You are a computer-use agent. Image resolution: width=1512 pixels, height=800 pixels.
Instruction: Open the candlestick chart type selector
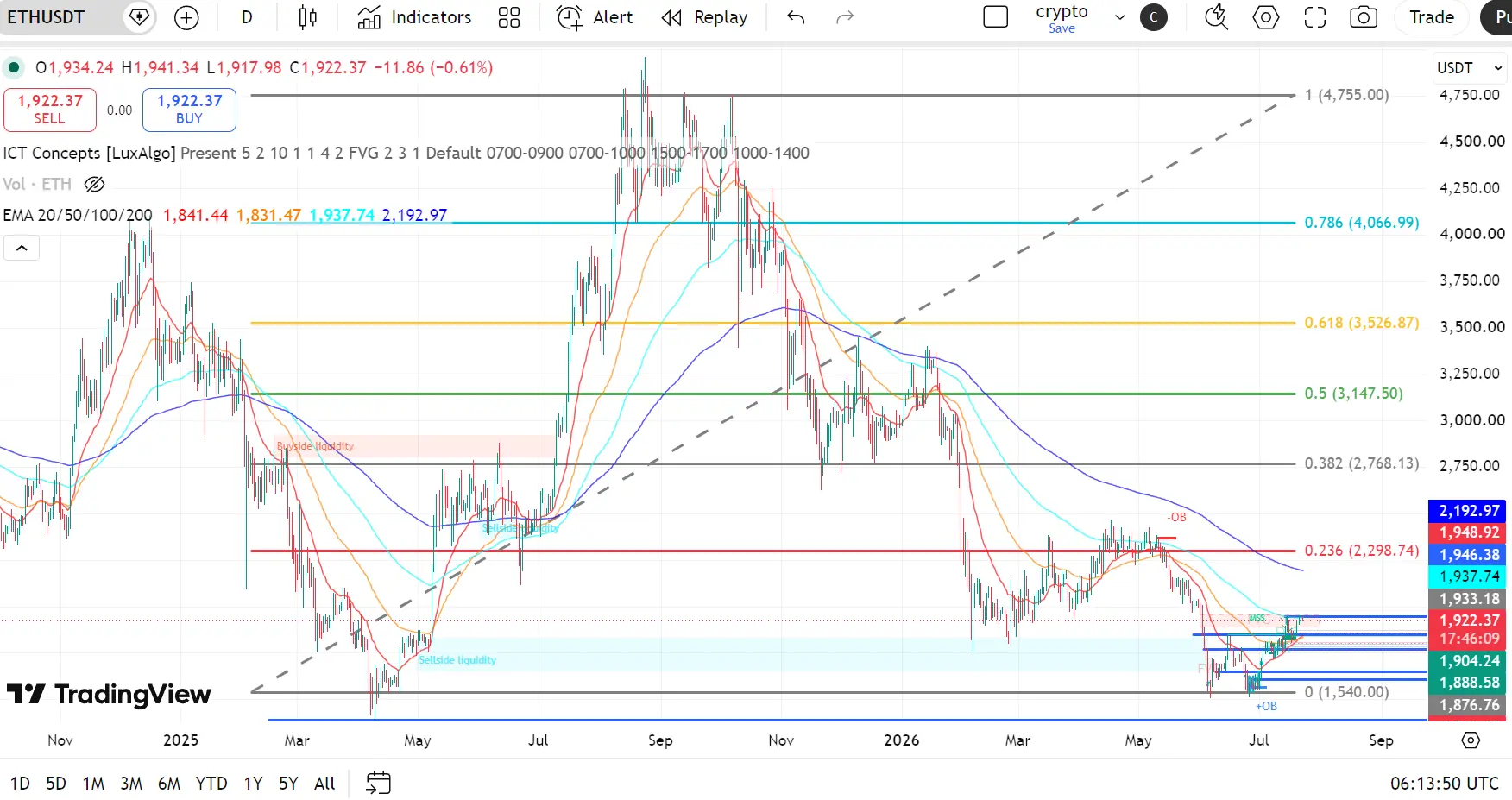pos(307,17)
